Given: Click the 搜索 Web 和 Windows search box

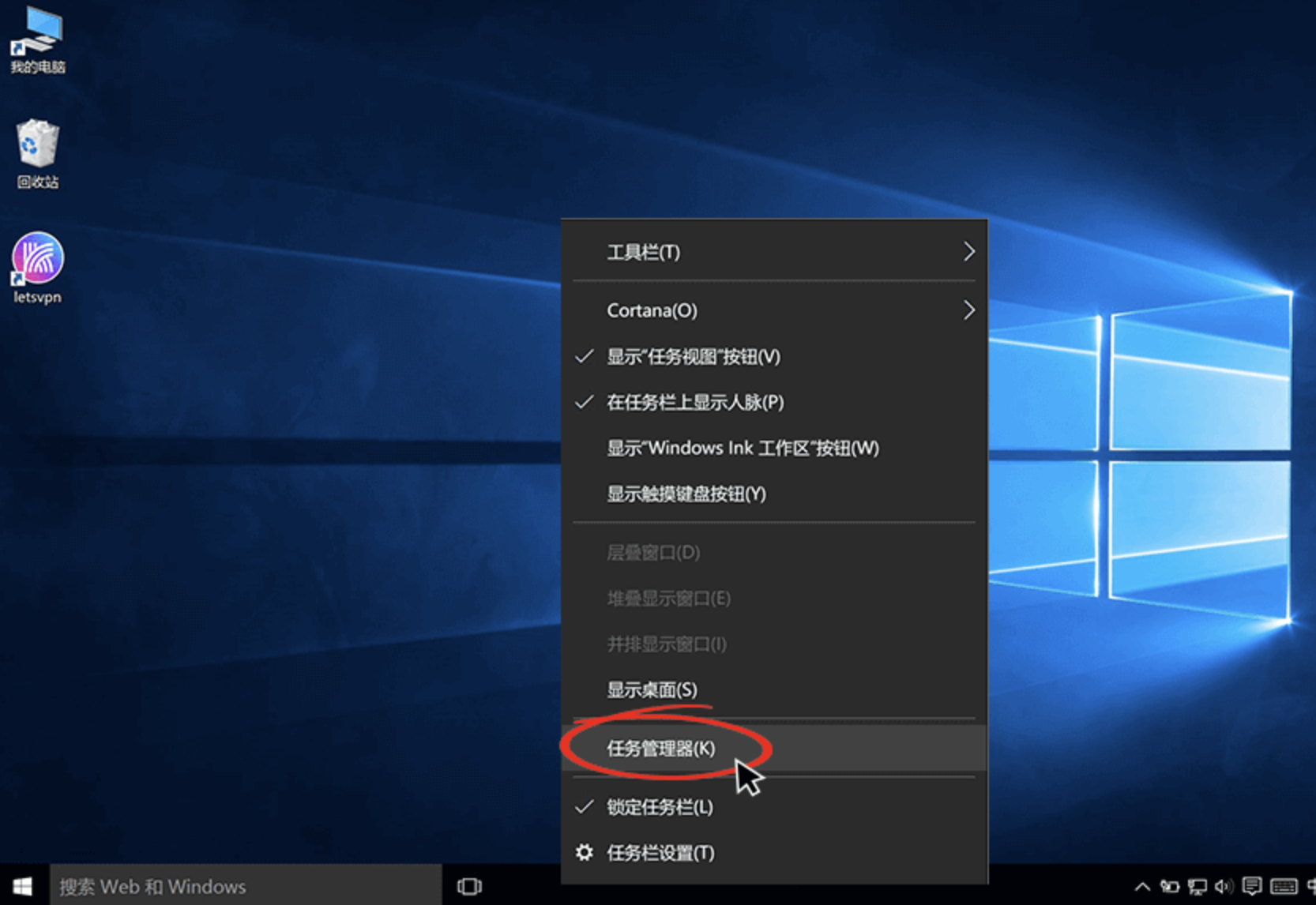Looking at the screenshot, I should 237,886.
